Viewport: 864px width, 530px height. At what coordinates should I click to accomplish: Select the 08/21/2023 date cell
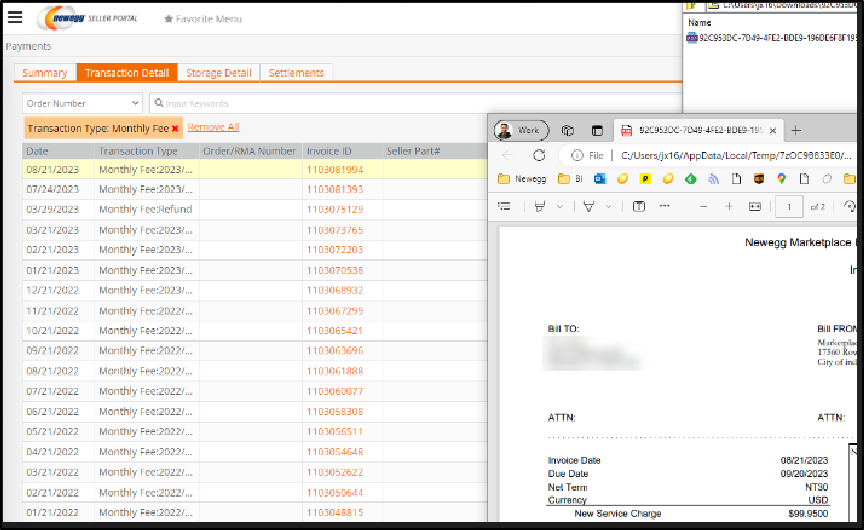click(52, 170)
